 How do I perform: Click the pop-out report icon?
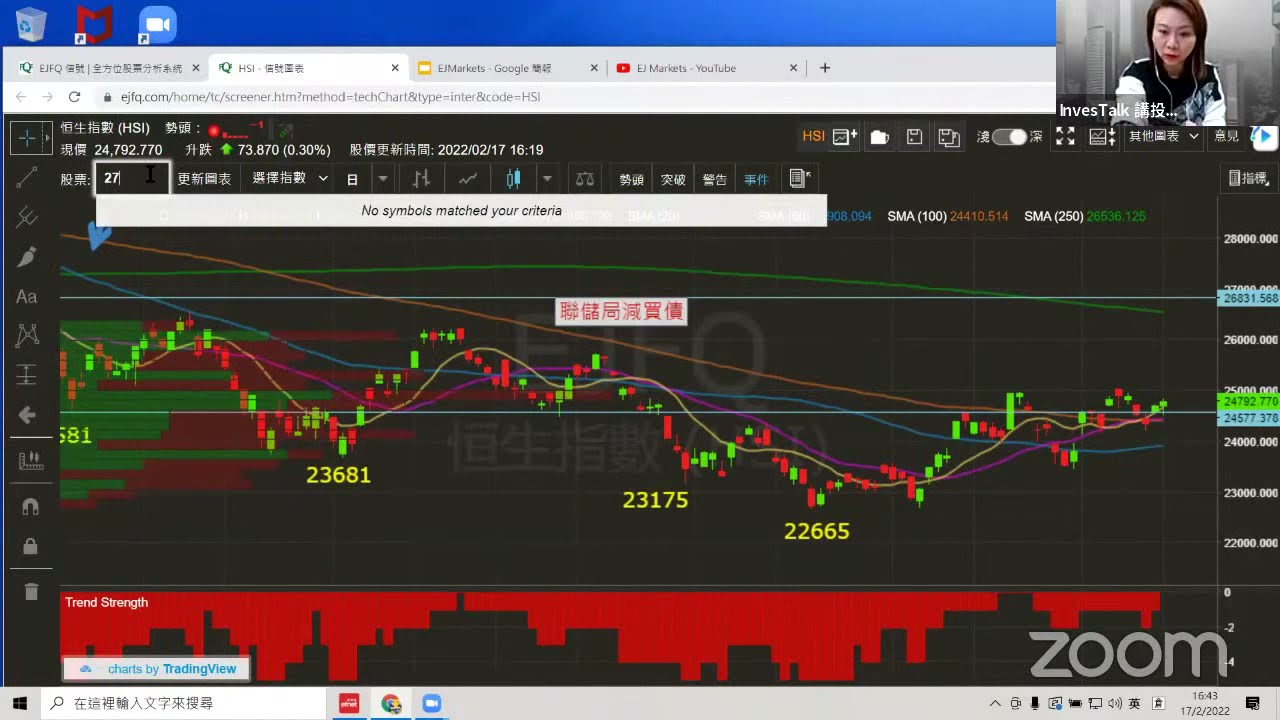click(x=799, y=178)
